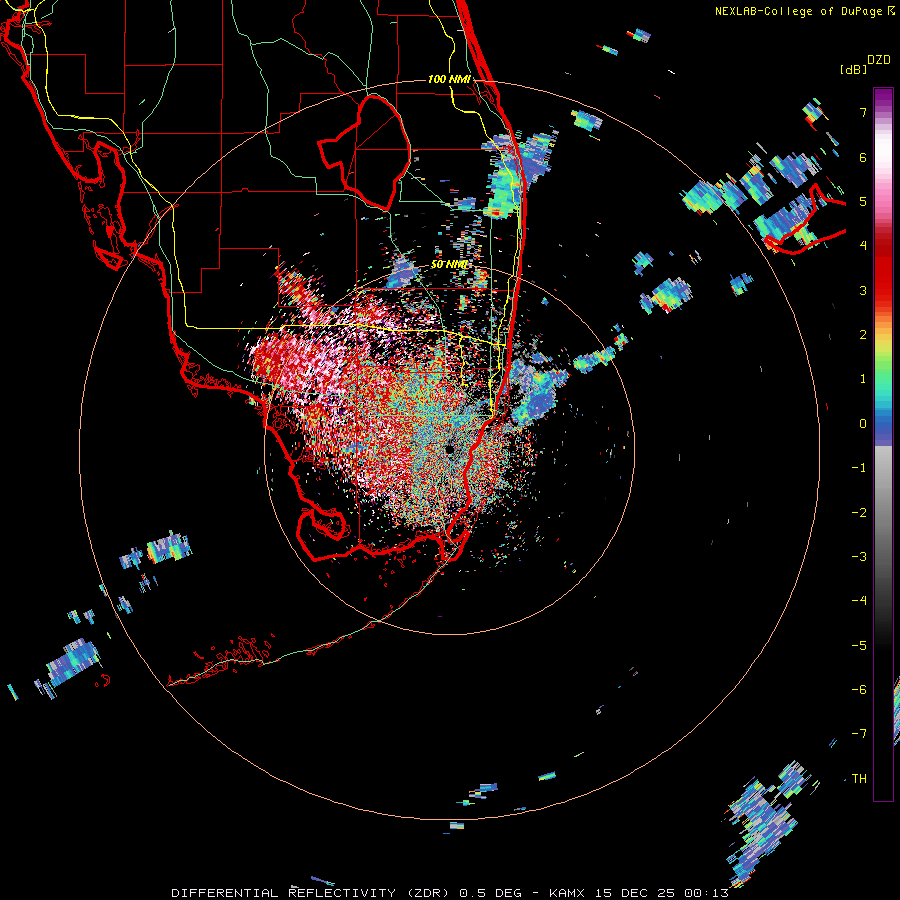The height and width of the screenshot is (900, 900).
Task: Click the 15 DEC 25 date
Action: click(635, 893)
